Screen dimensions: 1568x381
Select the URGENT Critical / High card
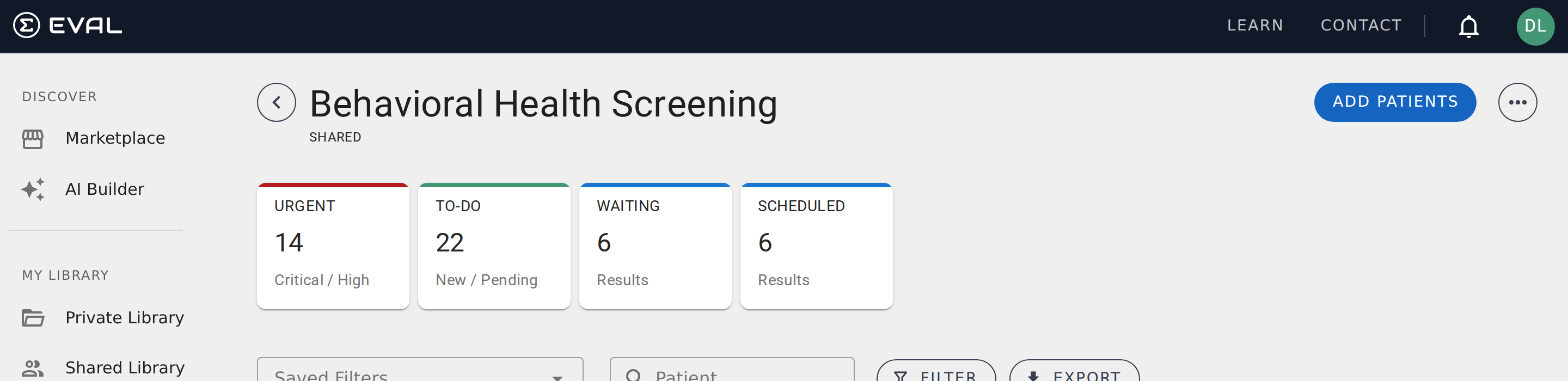333,246
